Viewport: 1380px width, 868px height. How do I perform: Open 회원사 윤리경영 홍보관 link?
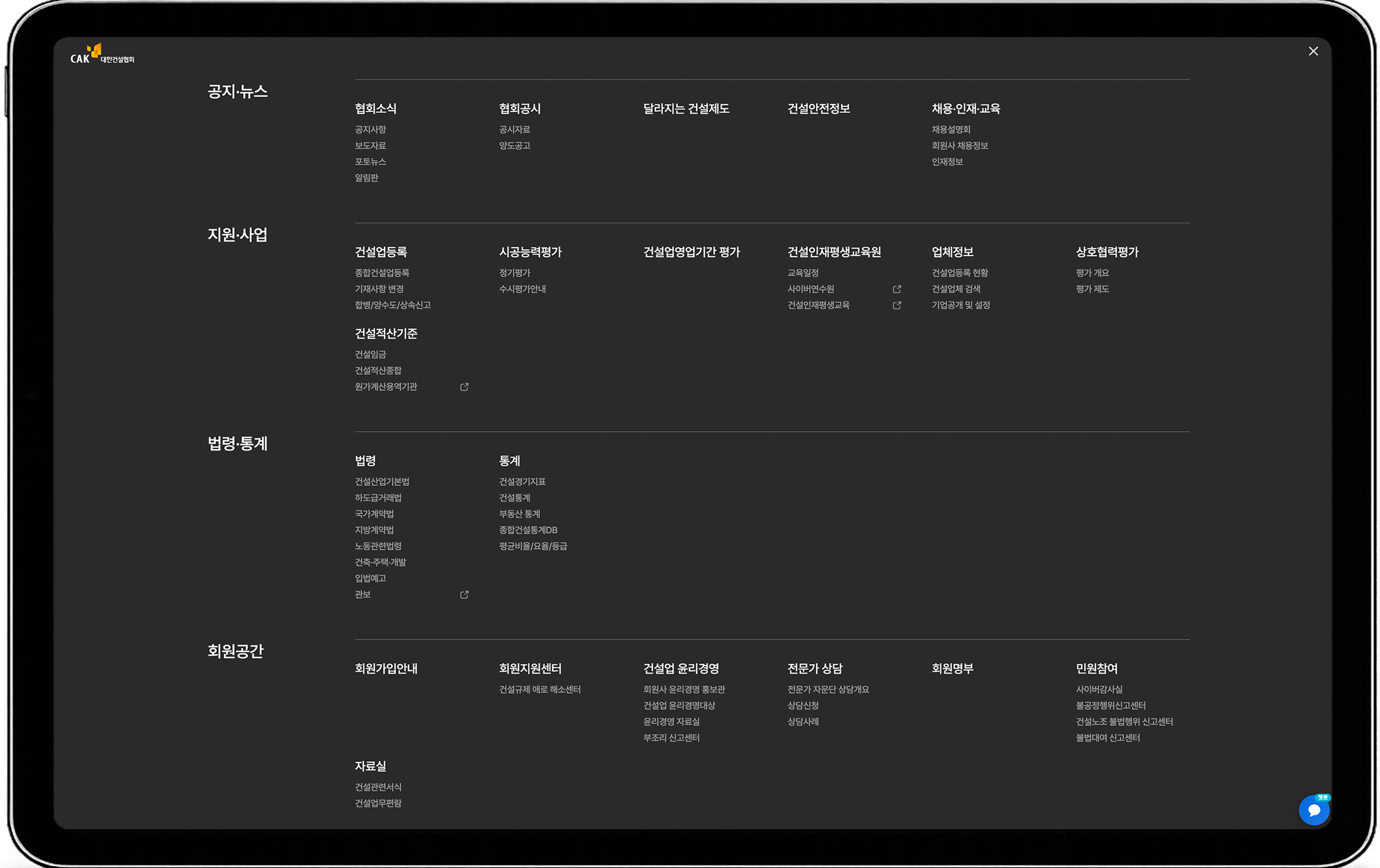[684, 690]
